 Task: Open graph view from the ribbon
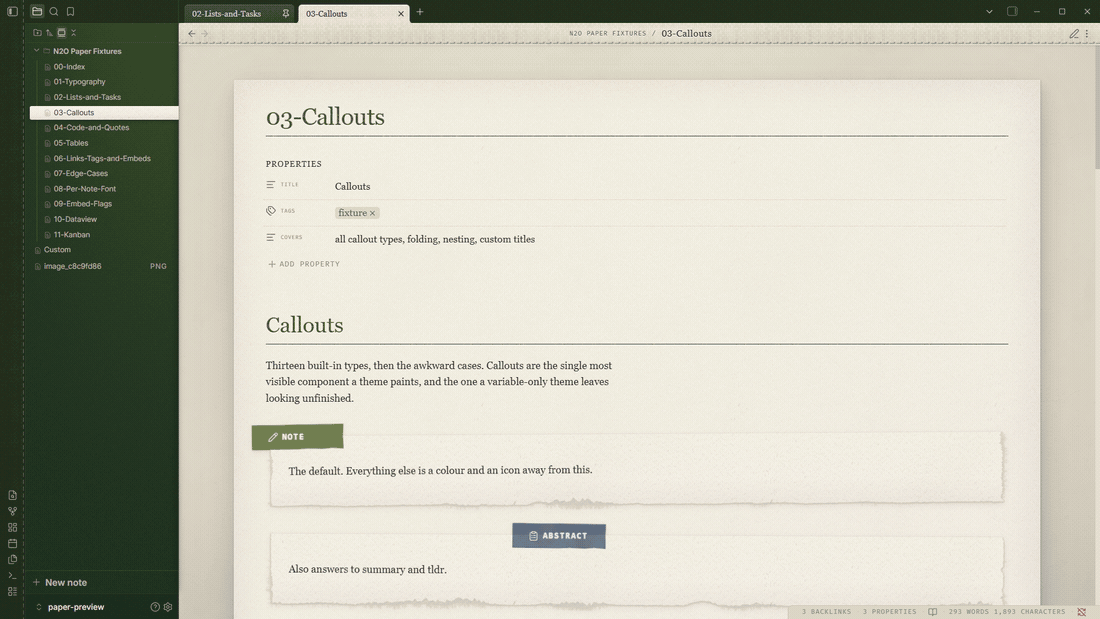(x=12, y=511)
